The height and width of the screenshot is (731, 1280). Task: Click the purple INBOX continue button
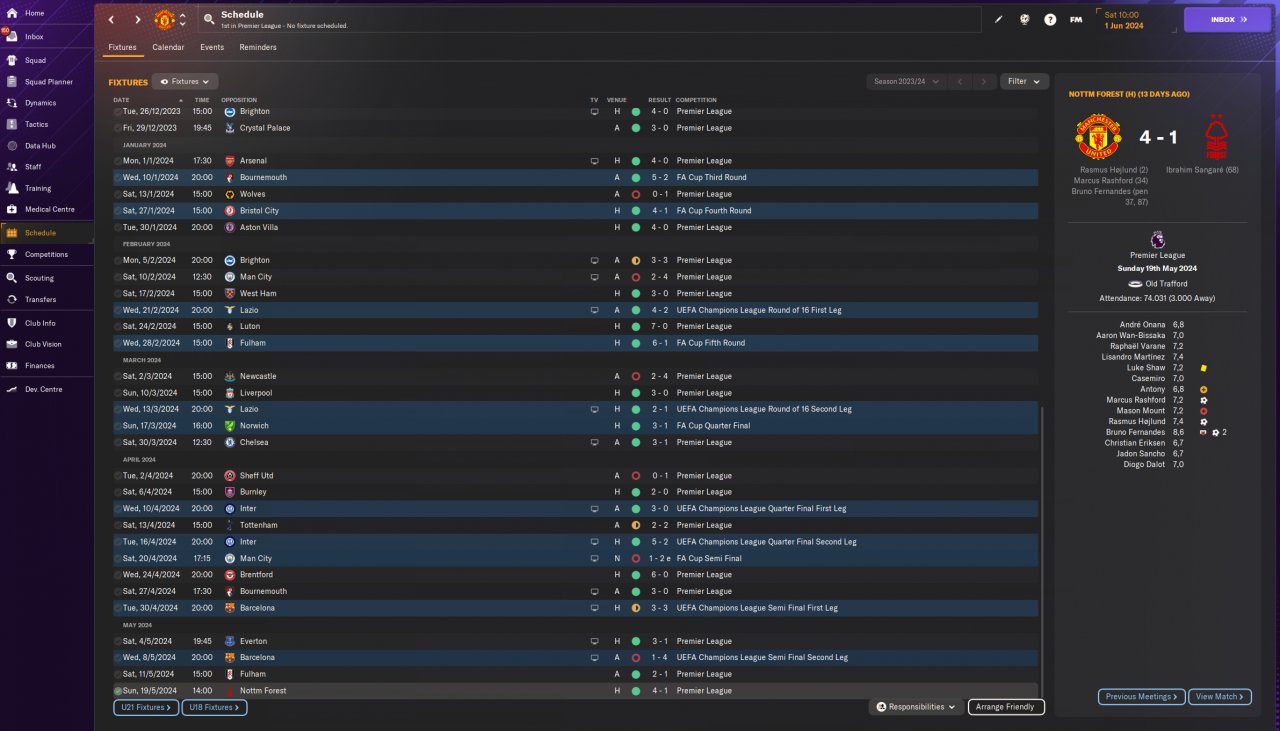pos(1228,20)
